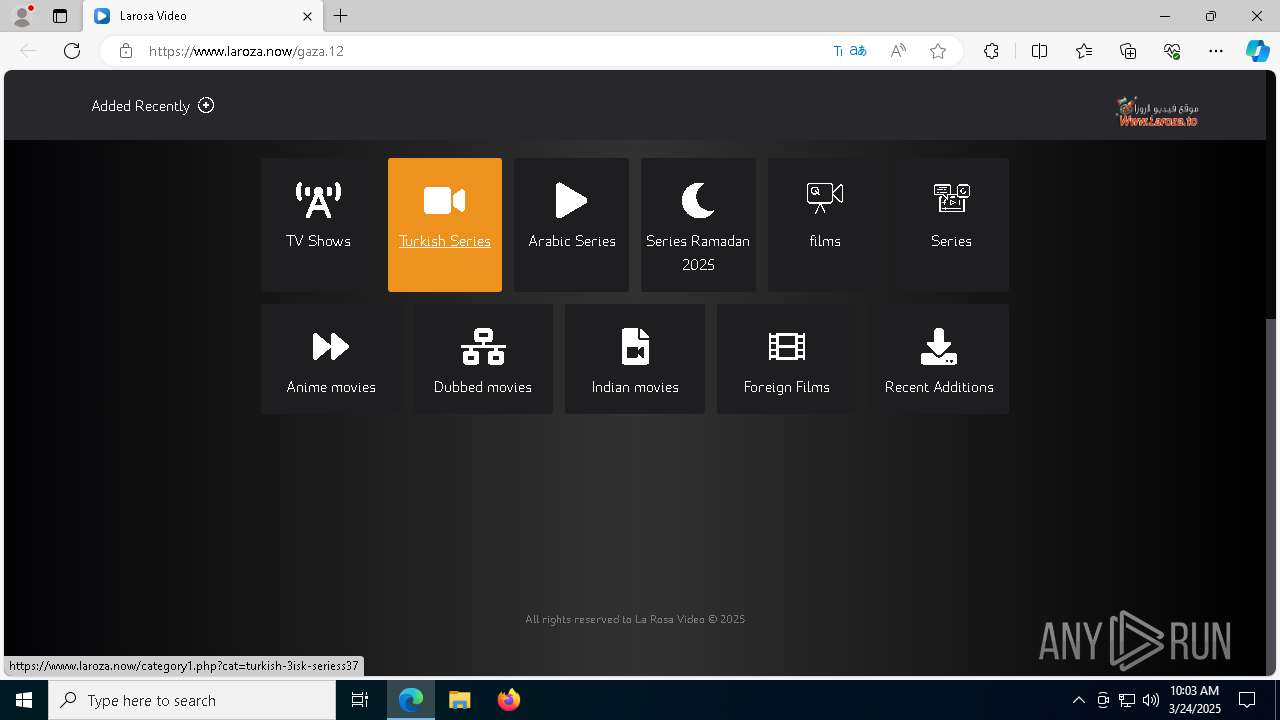Open the volume control
Image resolution: width=1280 pixels, height=720 pixels.
point(1151,700)
